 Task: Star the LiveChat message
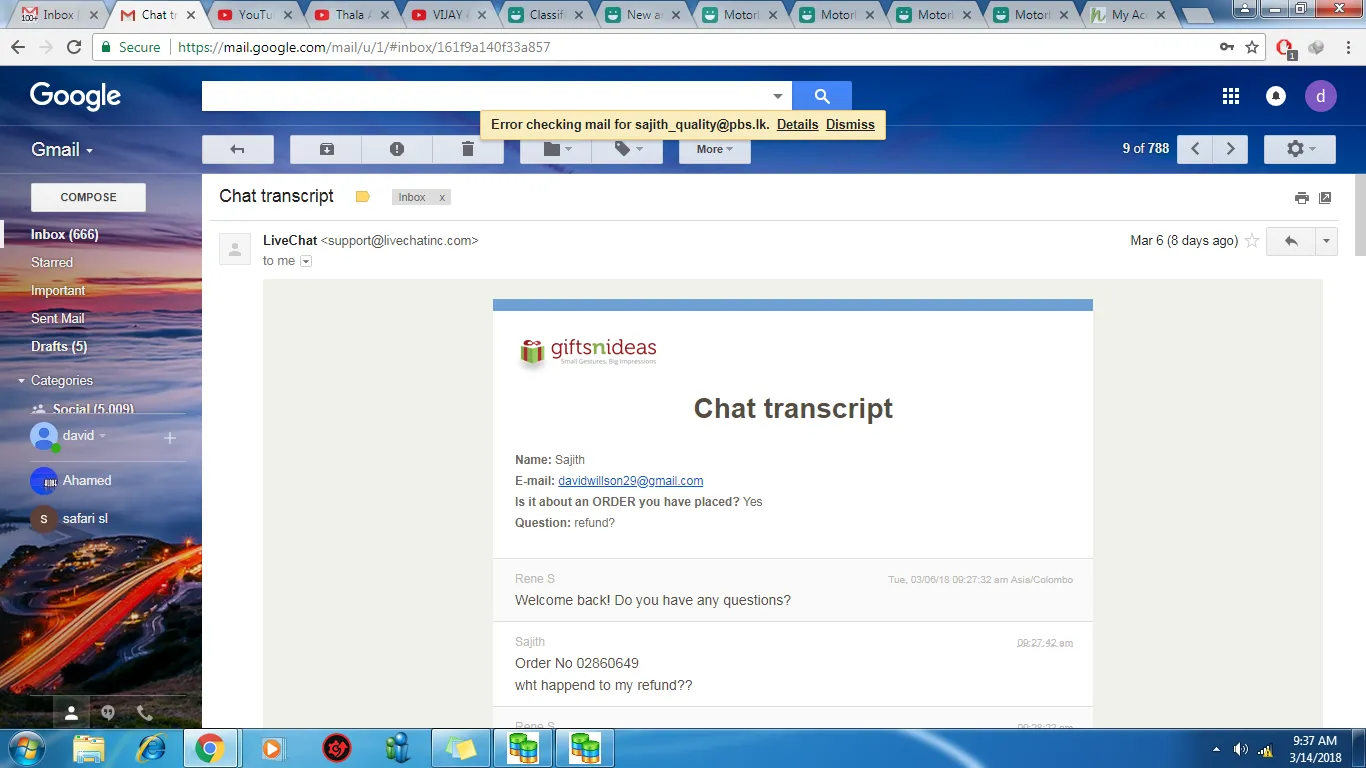pos(1252,241)
